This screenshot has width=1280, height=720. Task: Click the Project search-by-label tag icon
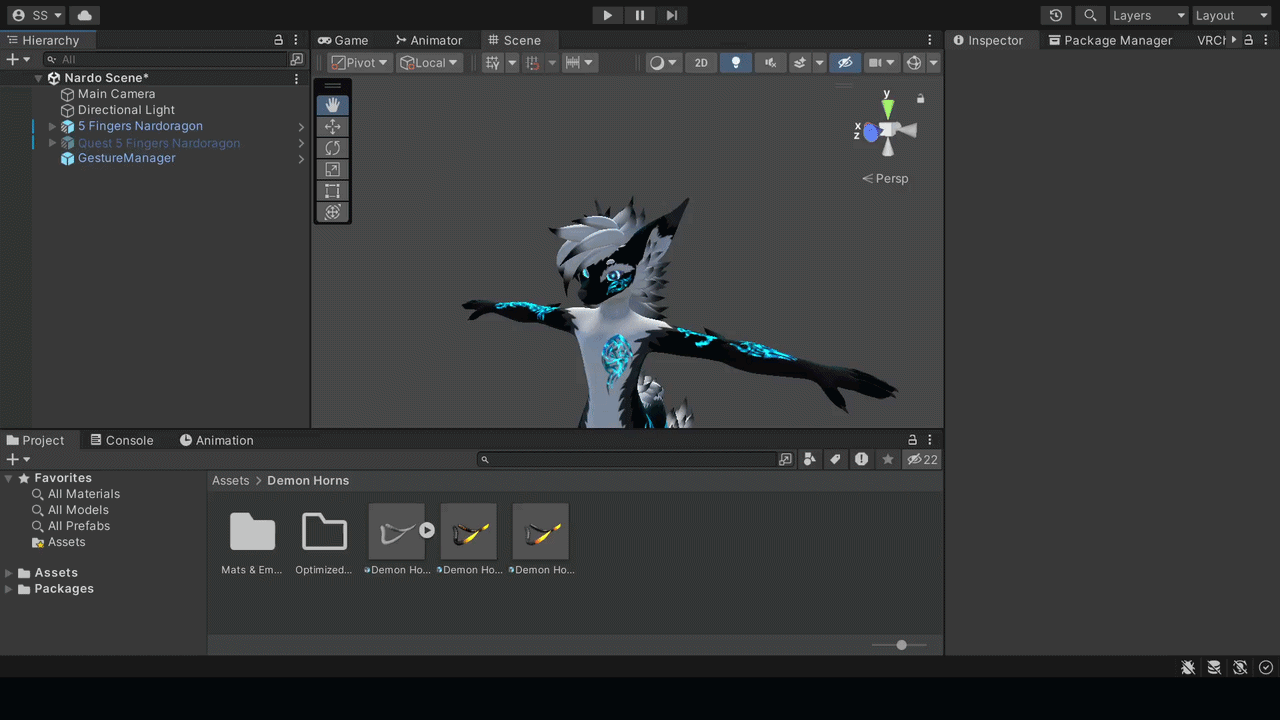coord(836,459)
